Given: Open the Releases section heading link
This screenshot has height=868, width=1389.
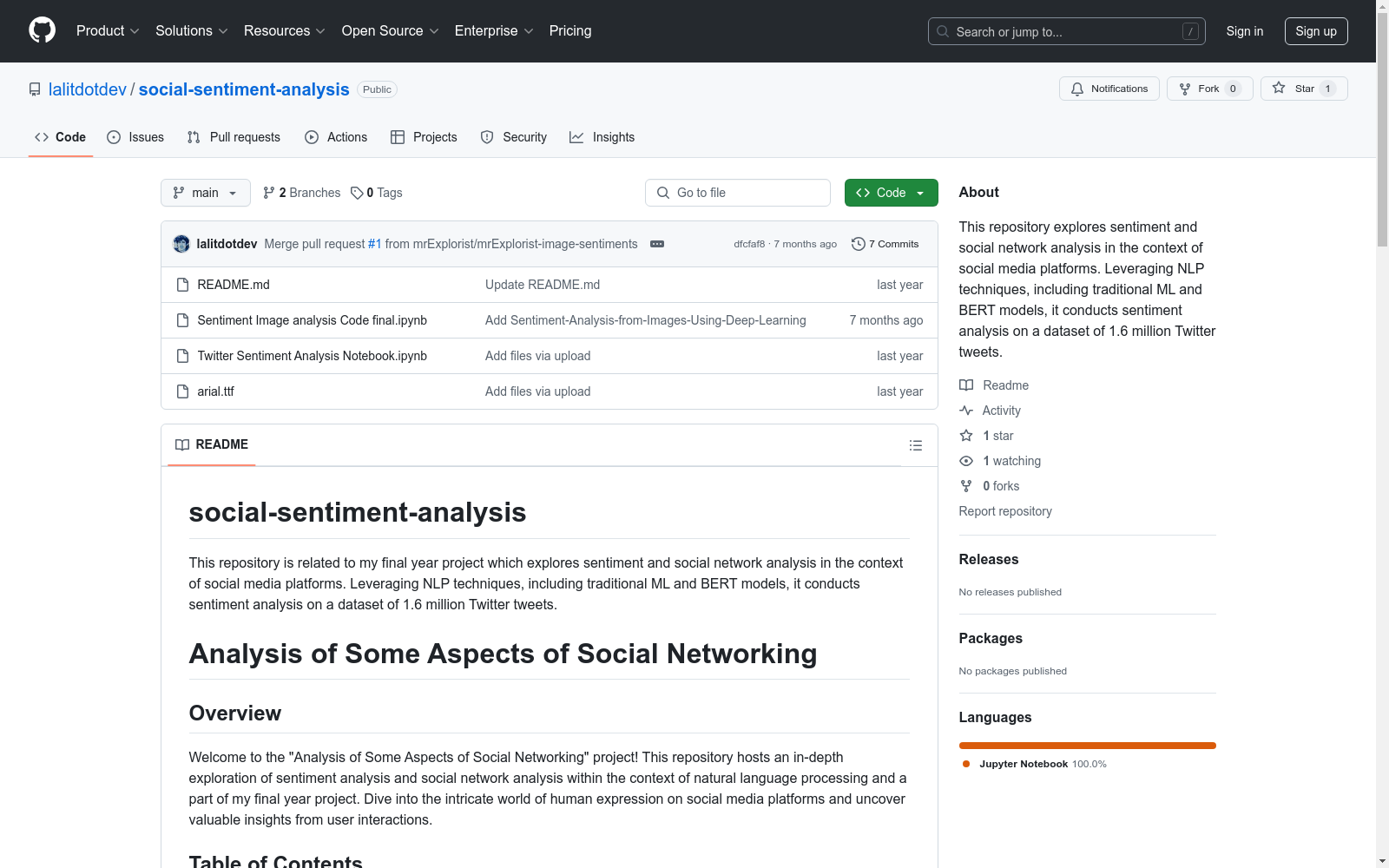Looking at the screenshot, I should [x=989, y=560].
